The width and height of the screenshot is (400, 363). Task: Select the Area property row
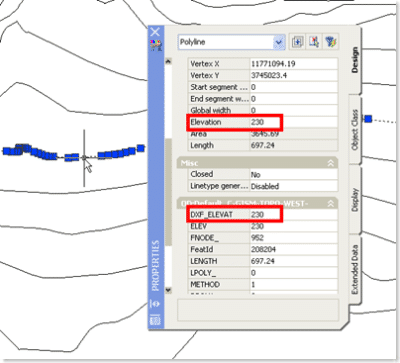tap(263, 134)
